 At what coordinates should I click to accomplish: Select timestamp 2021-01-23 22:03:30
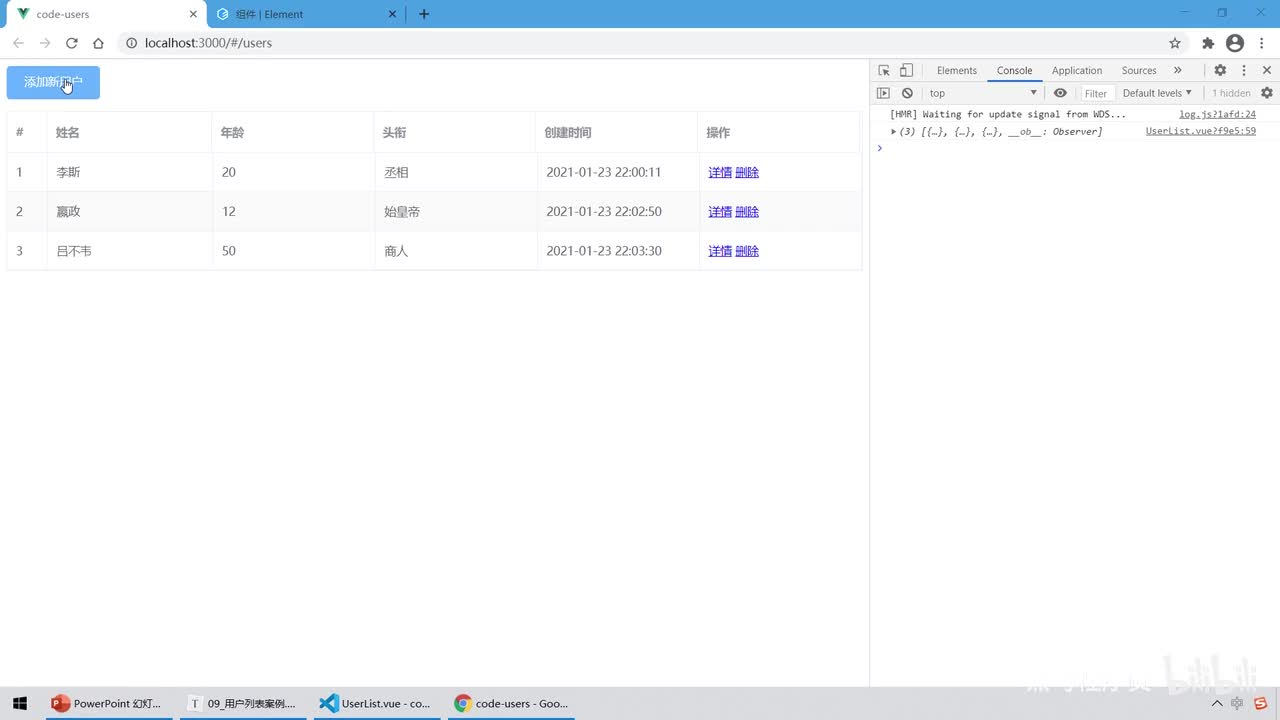pos(604,251)
